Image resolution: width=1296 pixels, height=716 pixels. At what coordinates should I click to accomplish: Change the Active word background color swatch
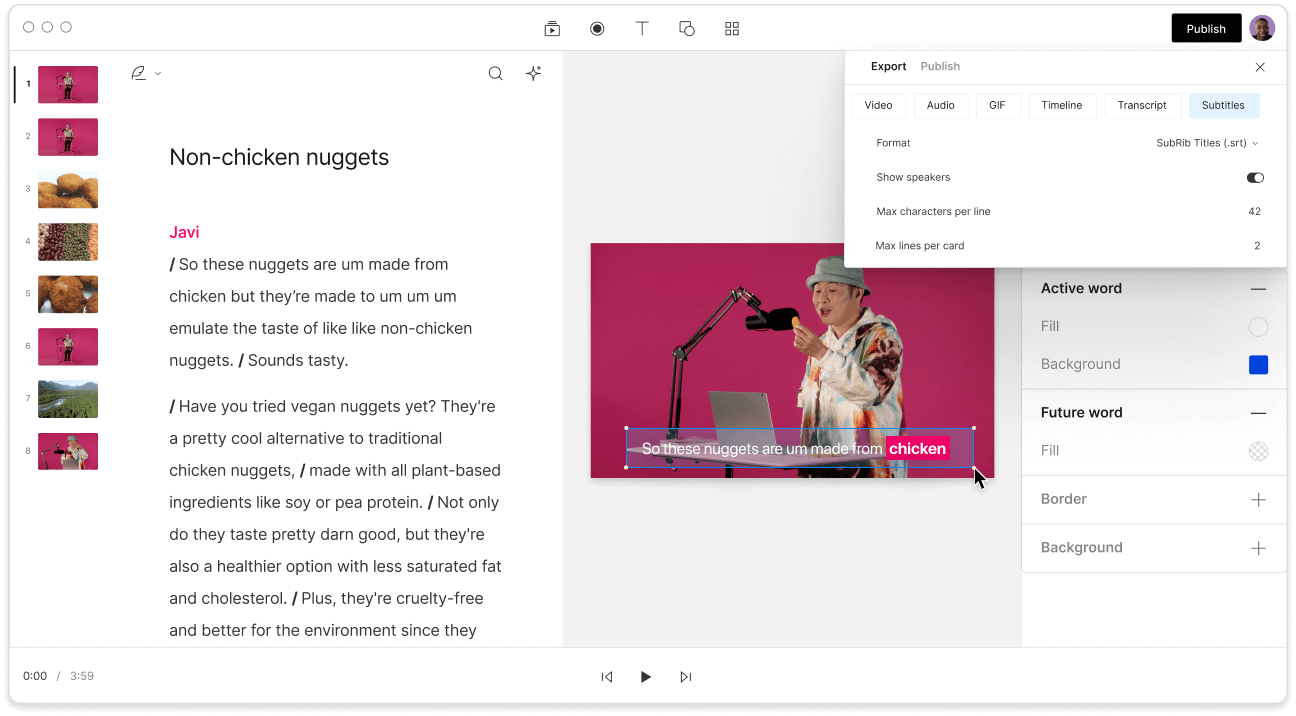click(x=1258, y=364)
